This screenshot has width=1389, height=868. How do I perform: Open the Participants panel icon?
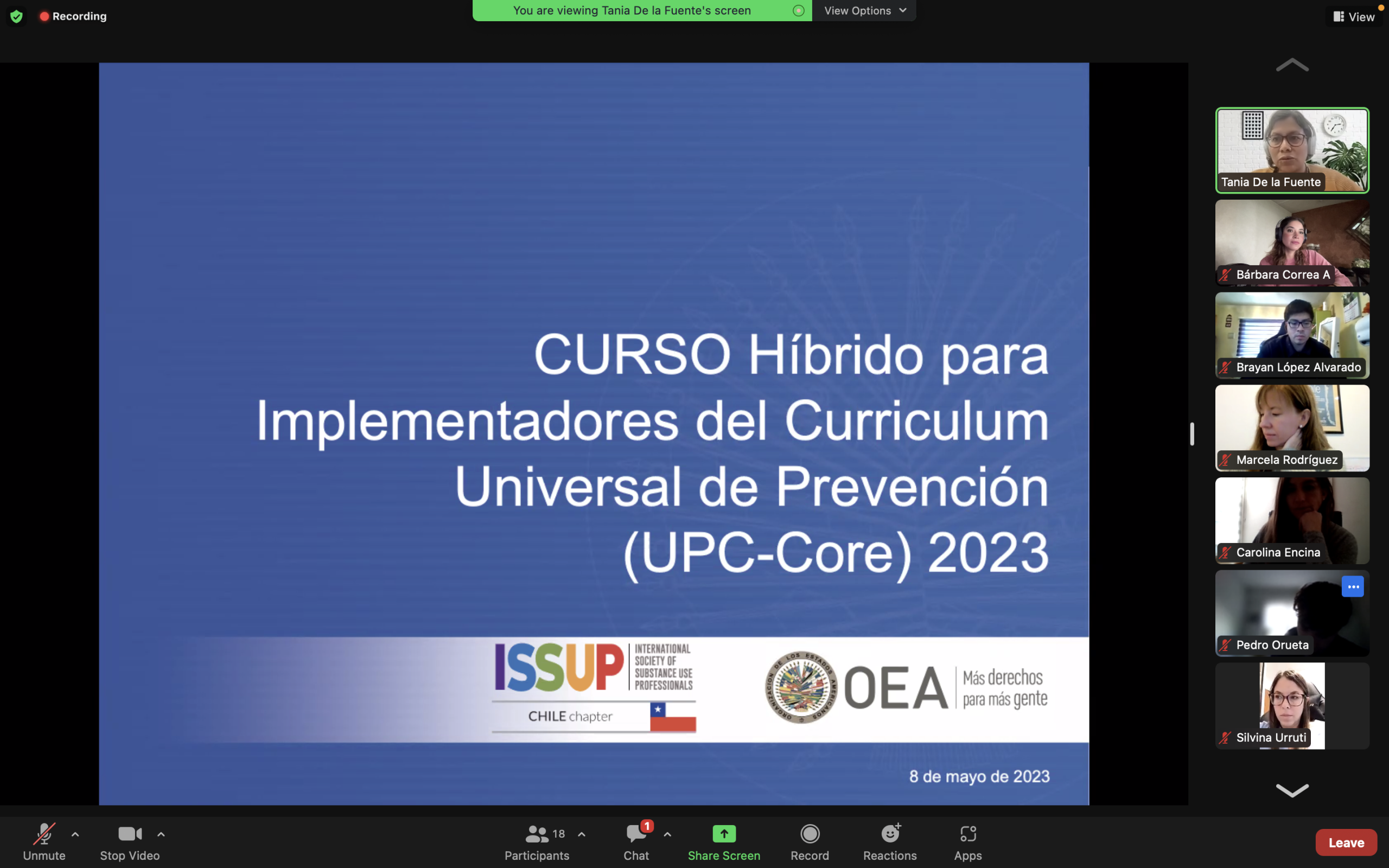pos(537,834)
